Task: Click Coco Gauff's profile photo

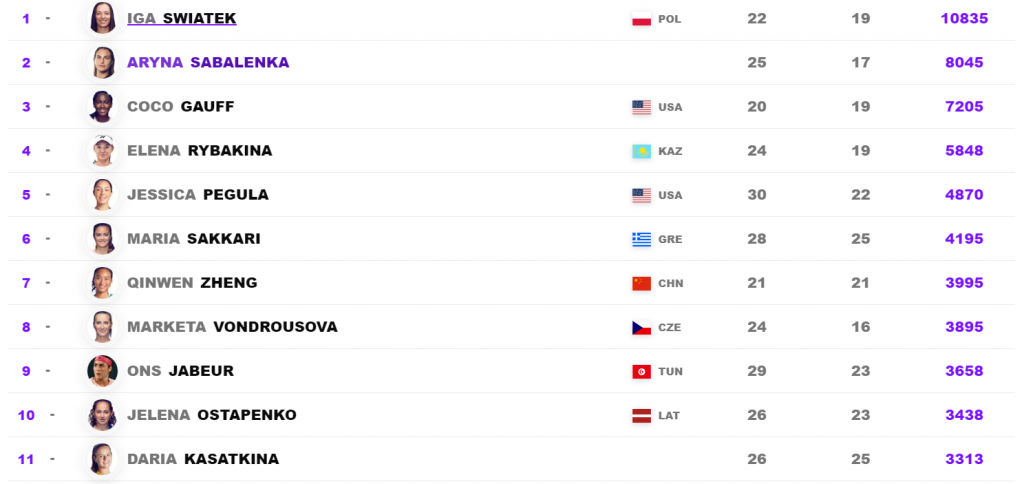Action: point(103,106)
